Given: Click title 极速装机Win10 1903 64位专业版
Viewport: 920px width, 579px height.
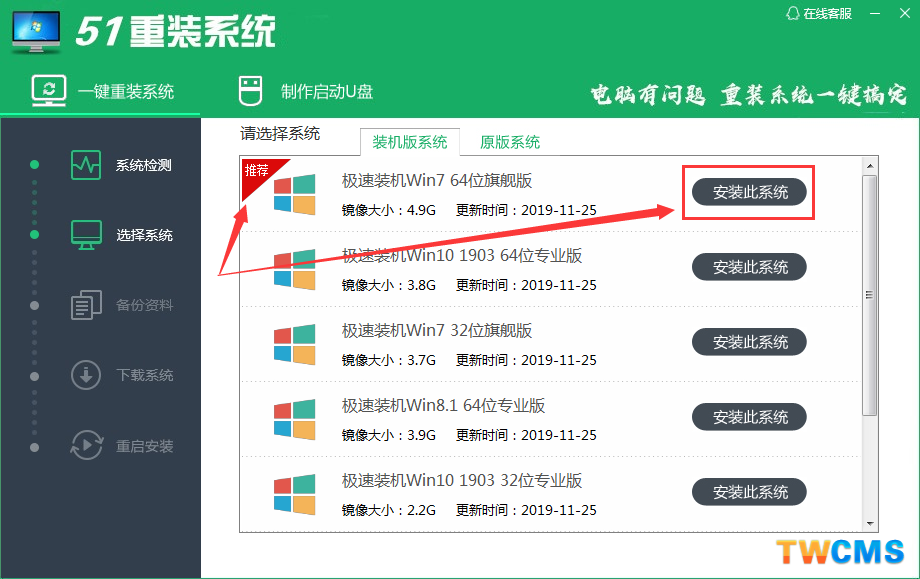Looking at the screenshot, I should tap(462, 255).
